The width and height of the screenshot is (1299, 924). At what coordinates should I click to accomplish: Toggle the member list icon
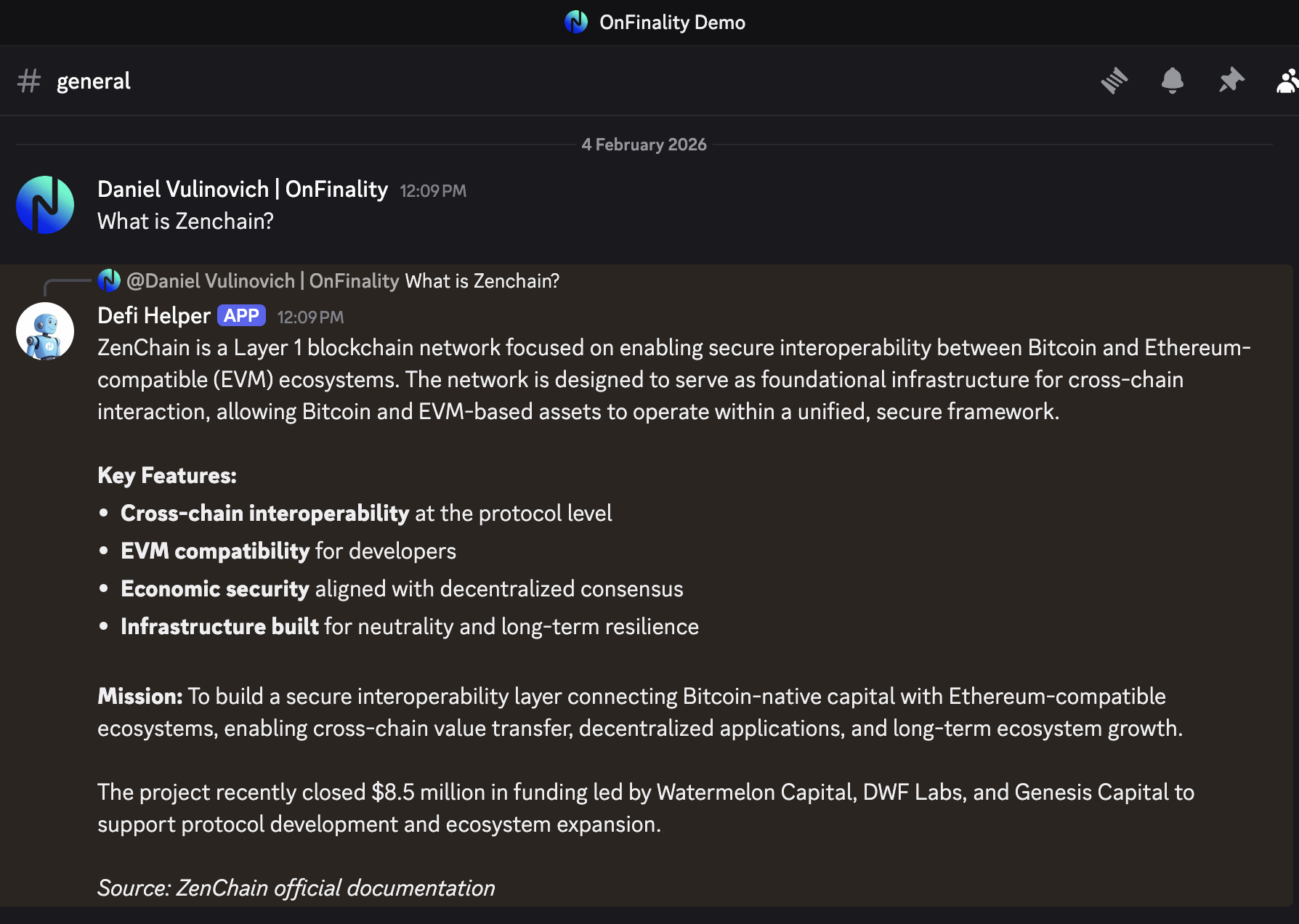tap(1287, 81)
